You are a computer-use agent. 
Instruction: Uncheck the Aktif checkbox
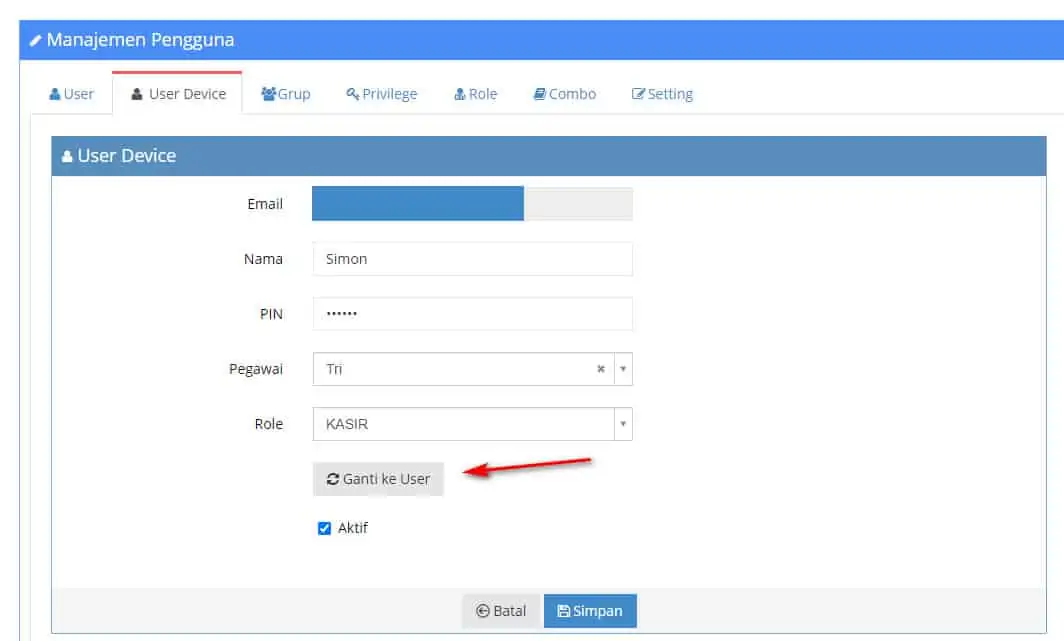324,528
